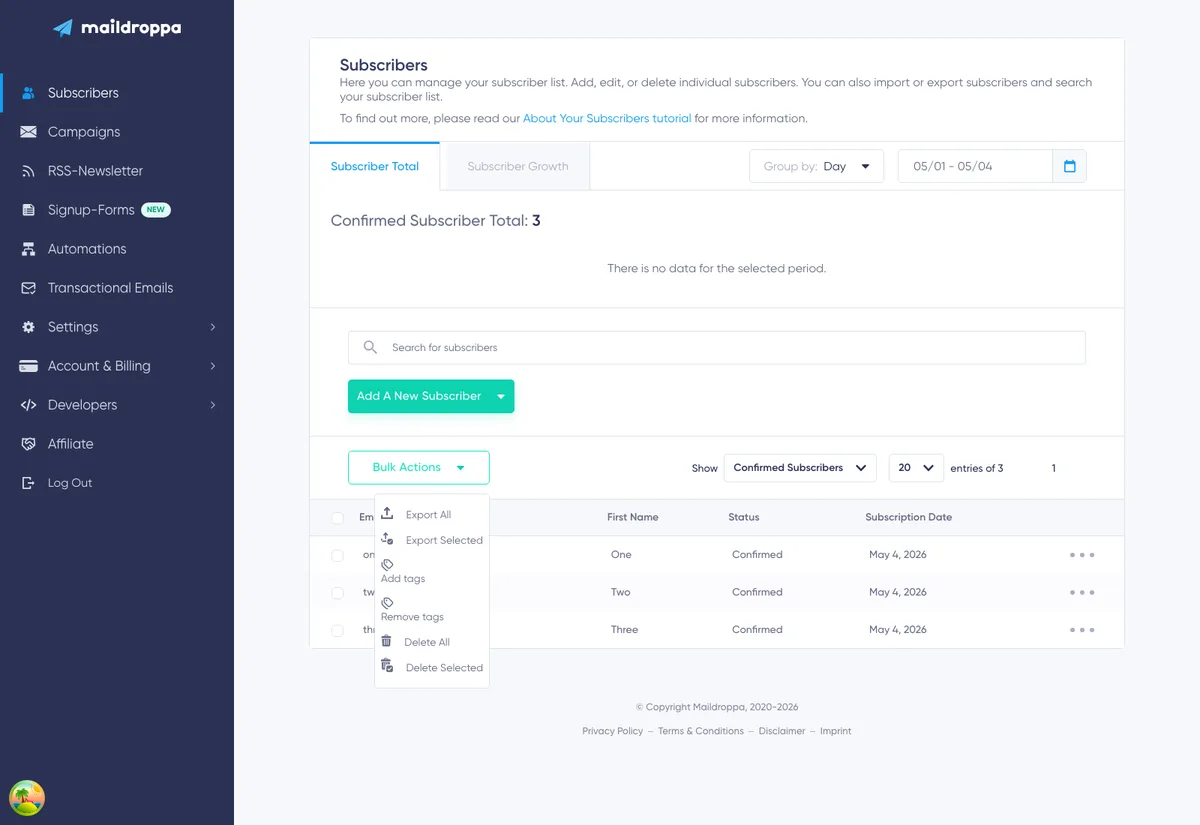Expand the Settings submenu chevron
Image resolution: width=1200 pixels, height=825 pixels.
[213, 327]
